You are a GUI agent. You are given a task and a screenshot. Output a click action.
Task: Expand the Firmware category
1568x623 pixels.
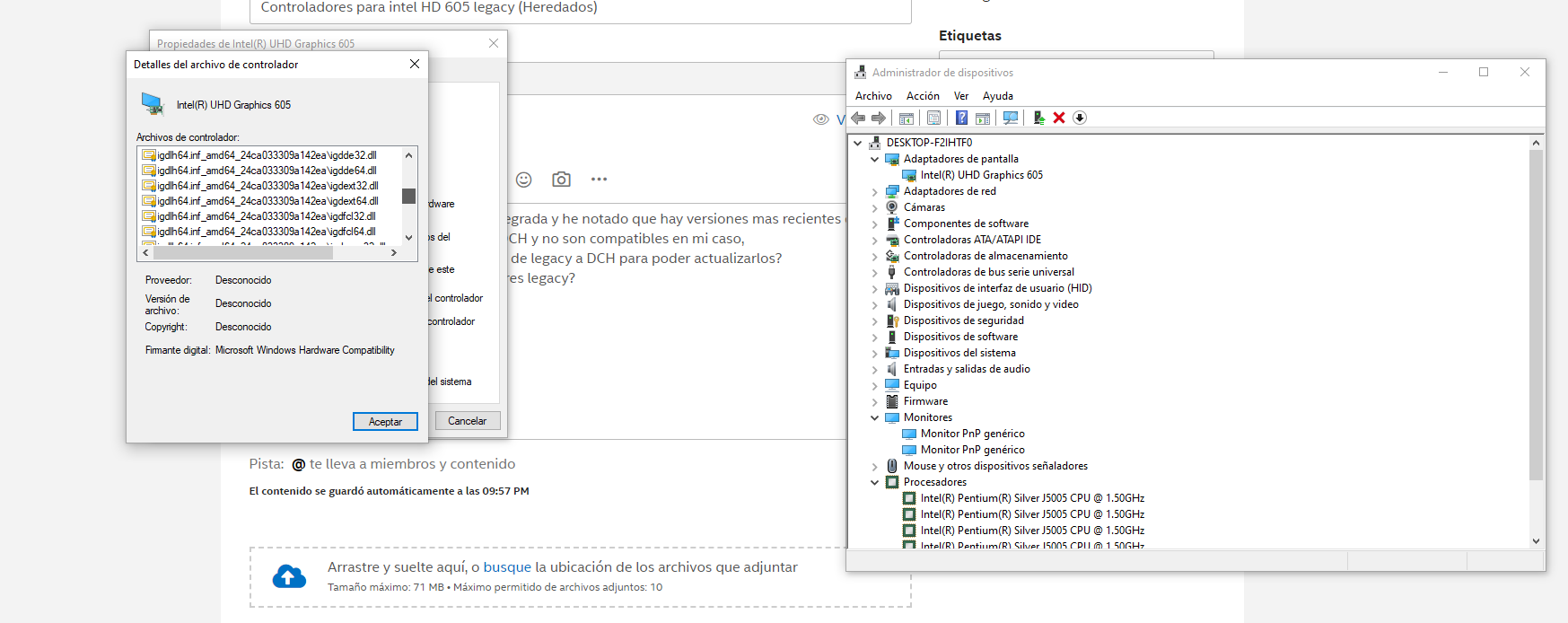click(875, 401)
